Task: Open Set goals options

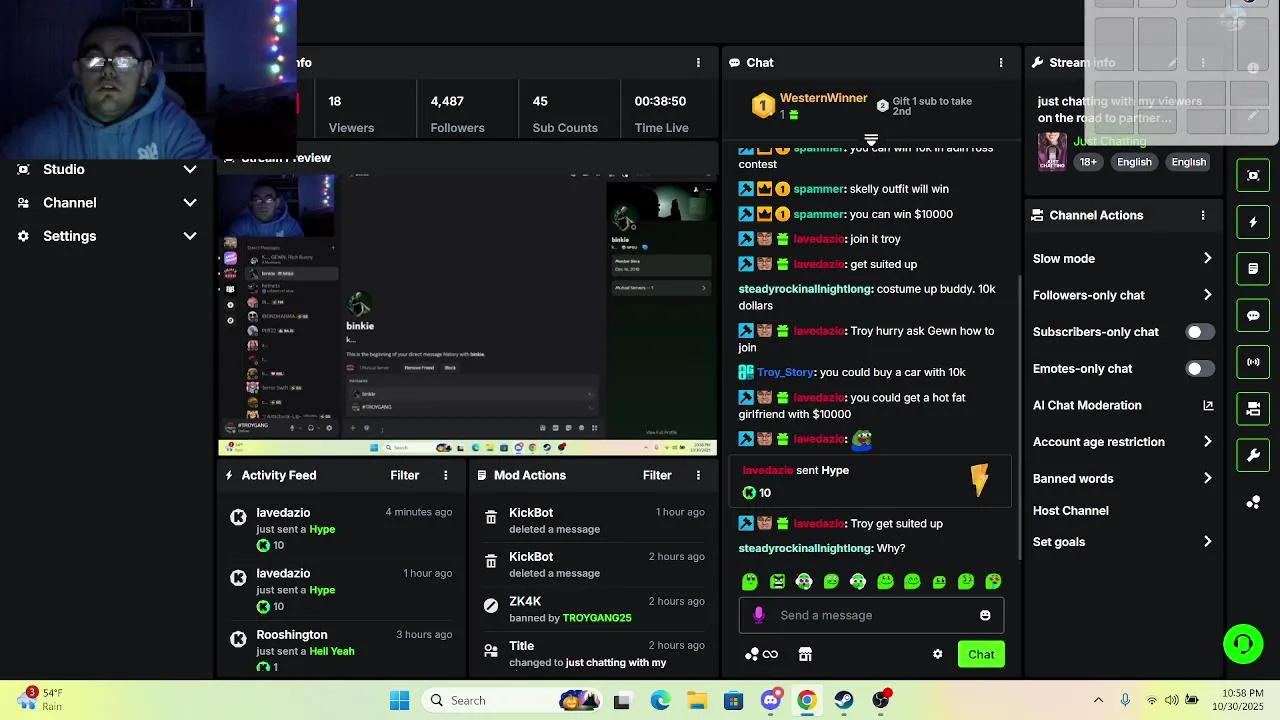Action: coord(1122,542)
